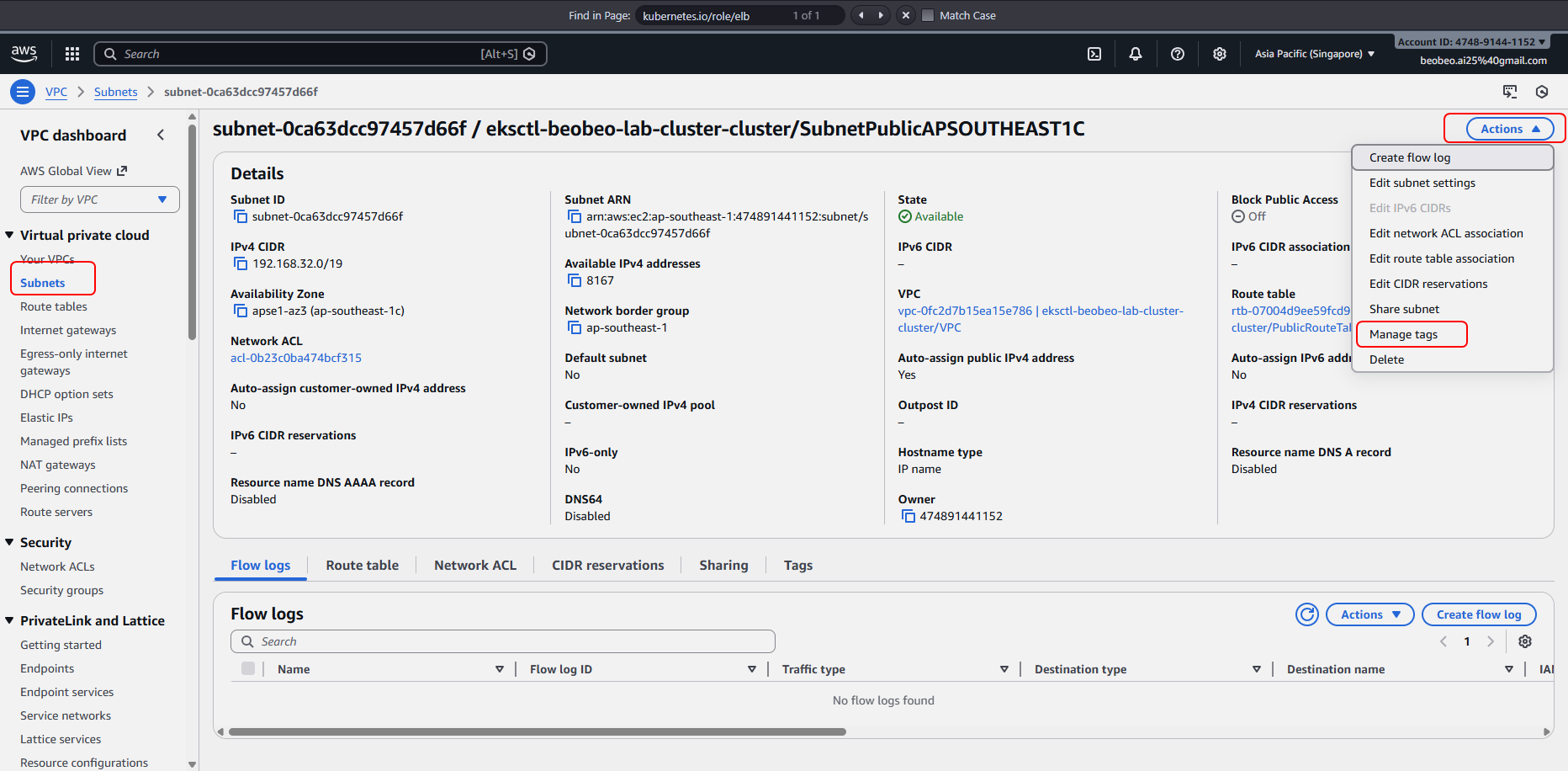Click the Create flow log button
Image resolution: width=1568 pixels, height=771 pixels.
coord(1478,614)
